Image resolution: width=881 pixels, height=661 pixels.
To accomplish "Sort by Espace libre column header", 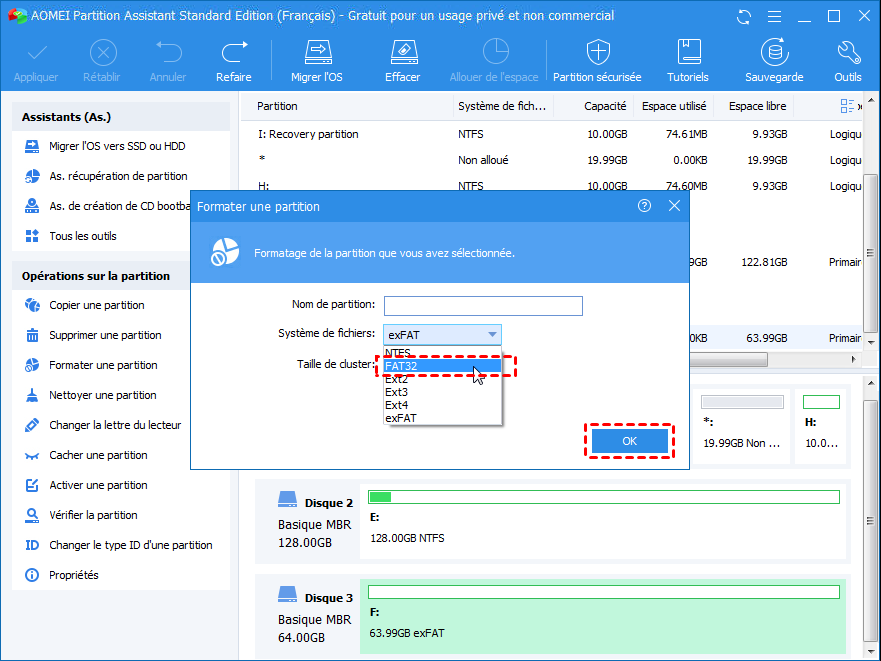I will 753,106.
